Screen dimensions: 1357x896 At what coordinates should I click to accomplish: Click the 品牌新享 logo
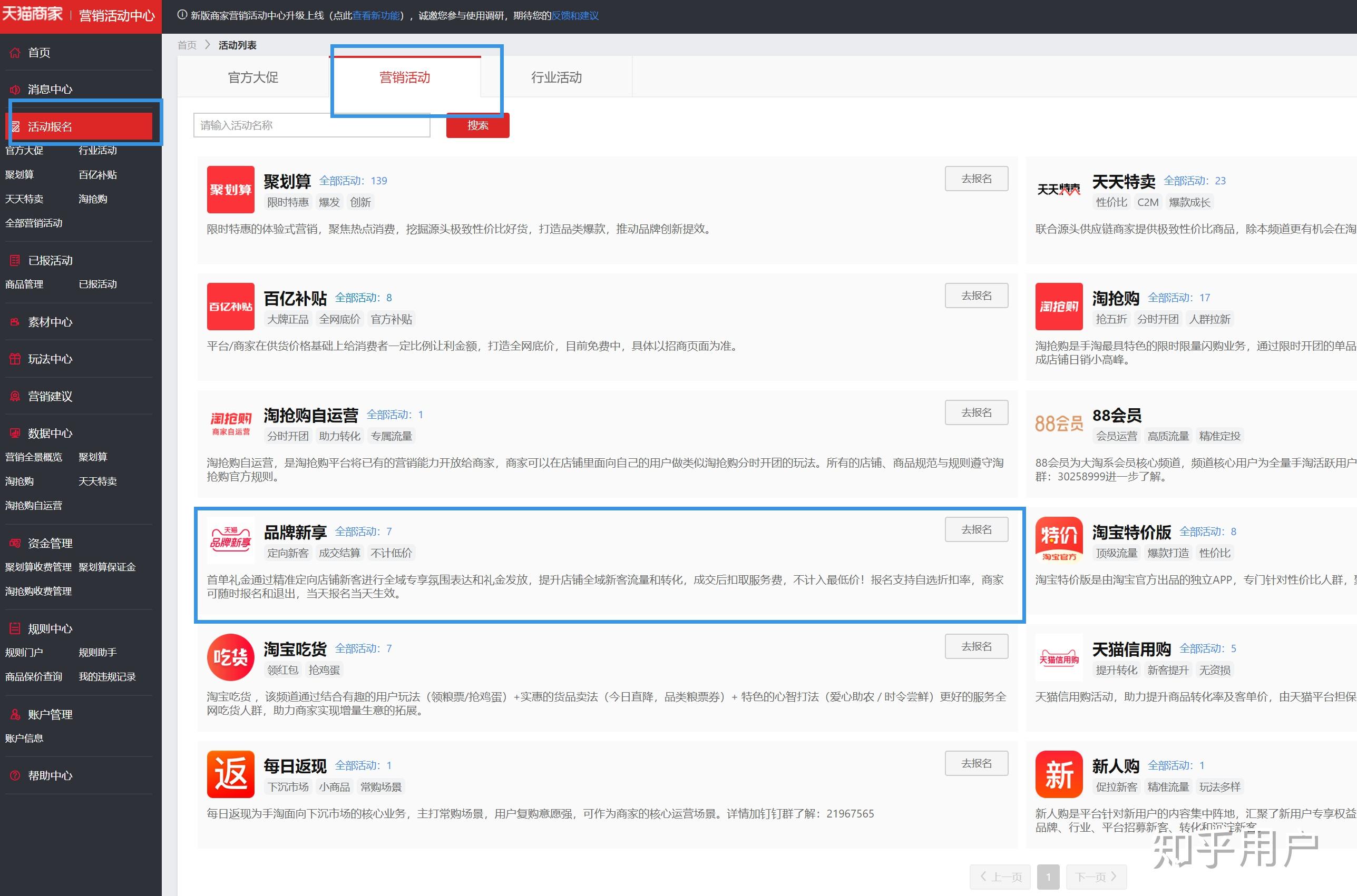(230, 540)
